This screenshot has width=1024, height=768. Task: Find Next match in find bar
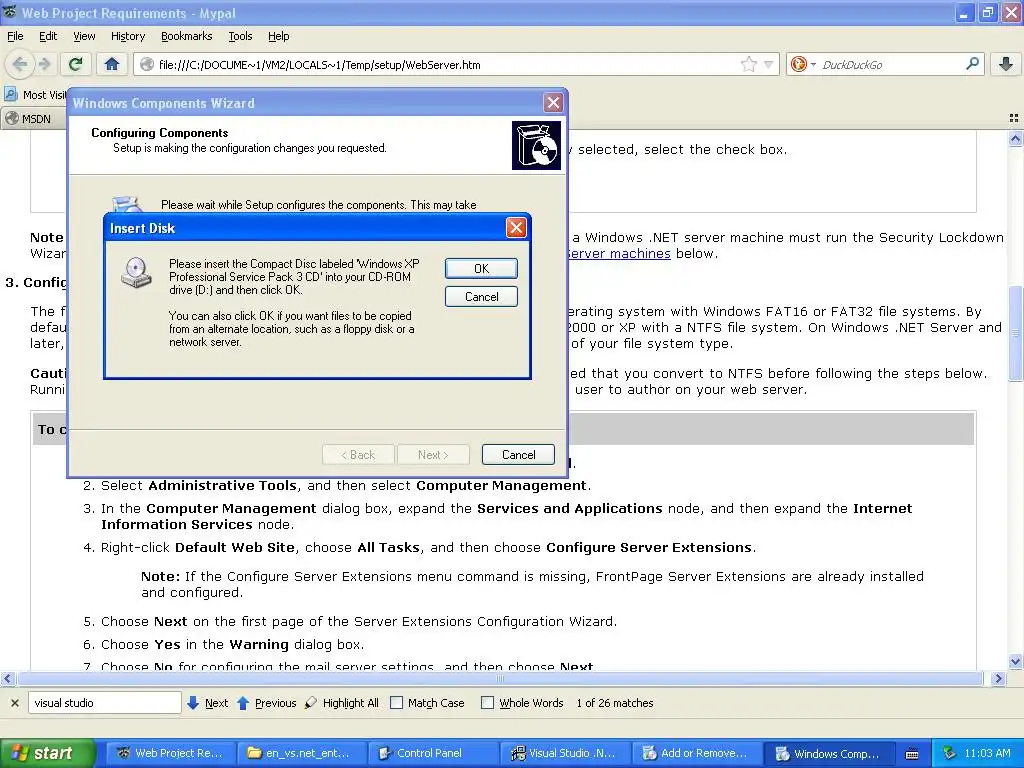point(208,703)
